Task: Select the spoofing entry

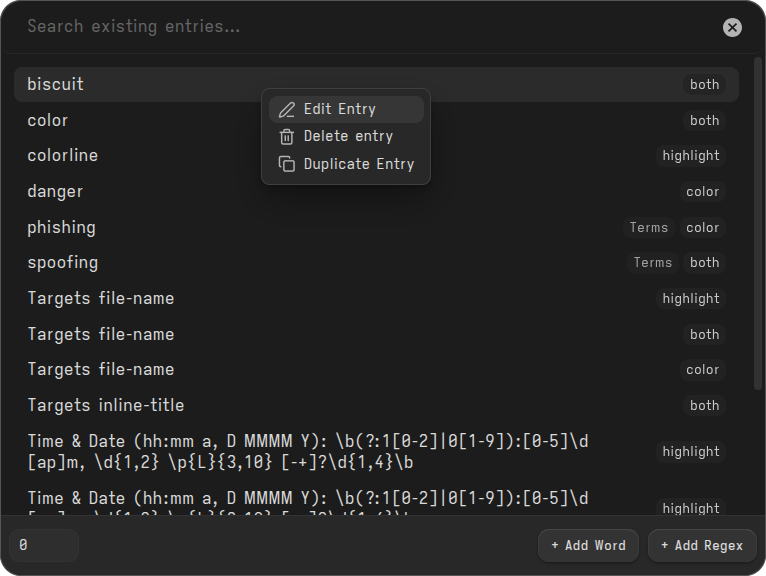Action: 376,263
